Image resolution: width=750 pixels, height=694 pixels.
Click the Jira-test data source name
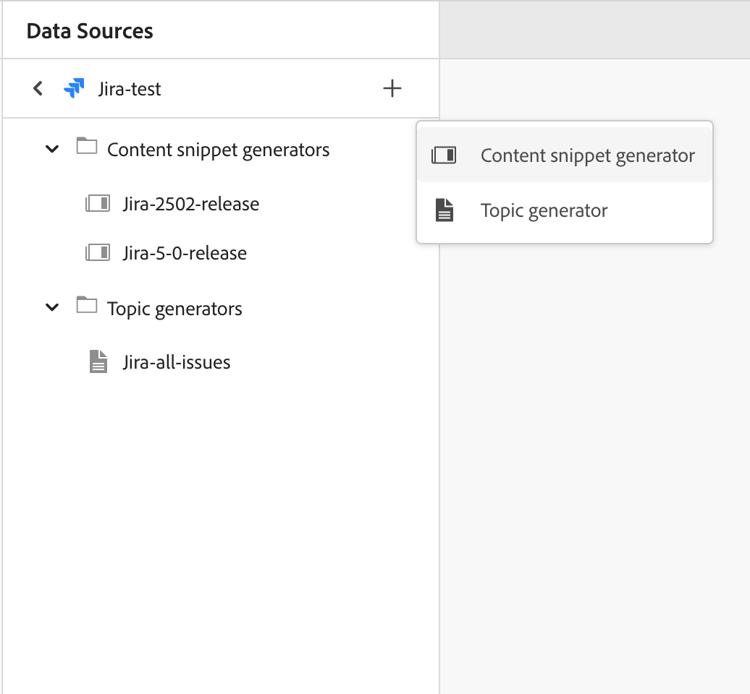(129, 89)
